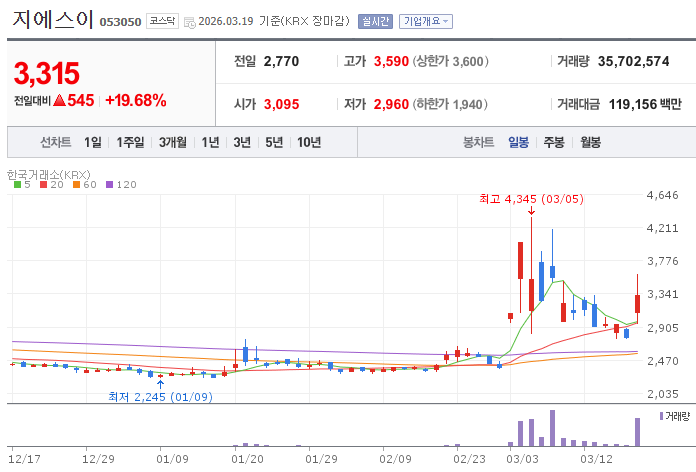Click the purple 120-day moving average swatch
Image resolution: width=696 pixels, height=472 pixels.
coord(110,185)
